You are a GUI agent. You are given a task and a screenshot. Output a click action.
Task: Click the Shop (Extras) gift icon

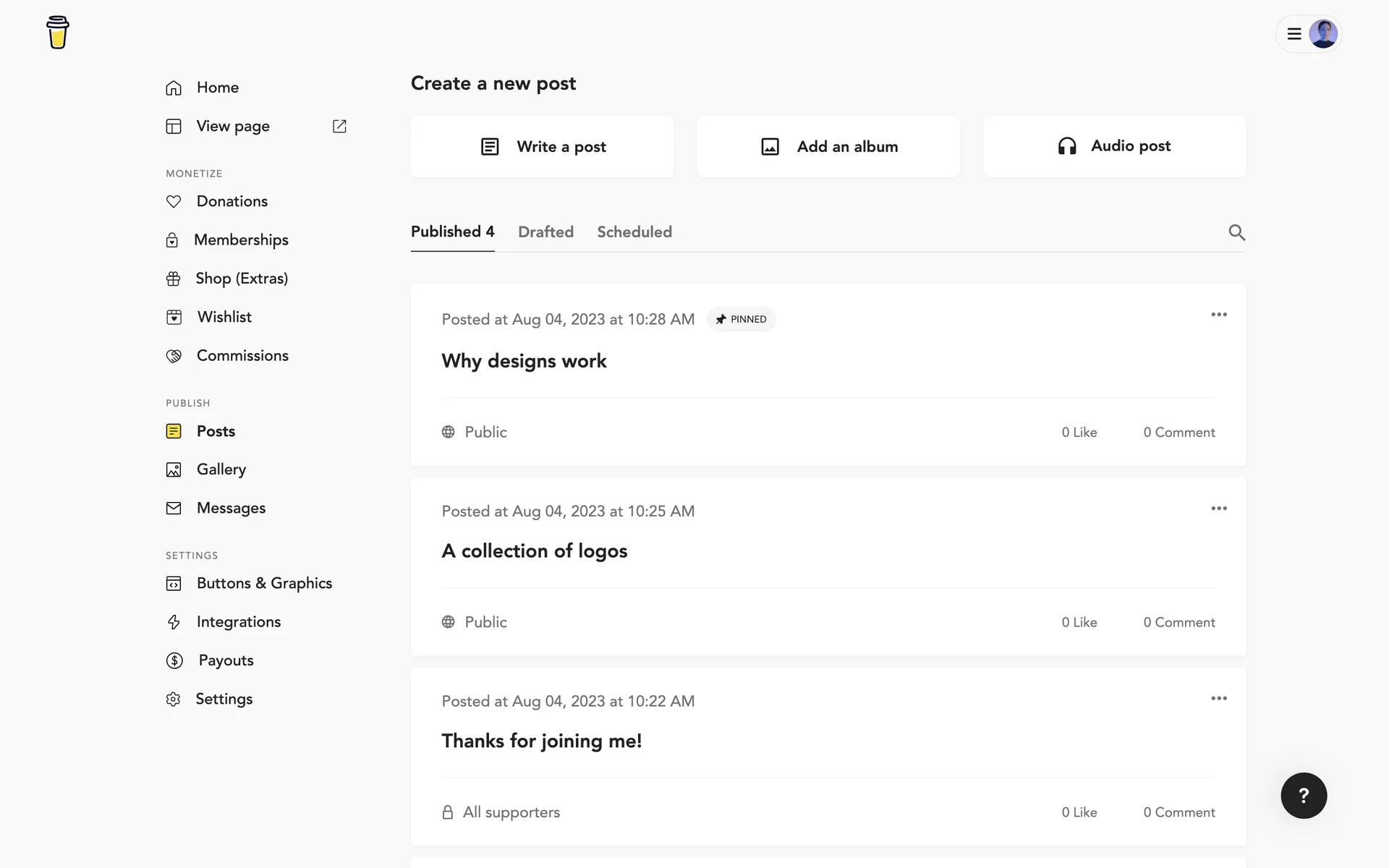click(174, 278)
